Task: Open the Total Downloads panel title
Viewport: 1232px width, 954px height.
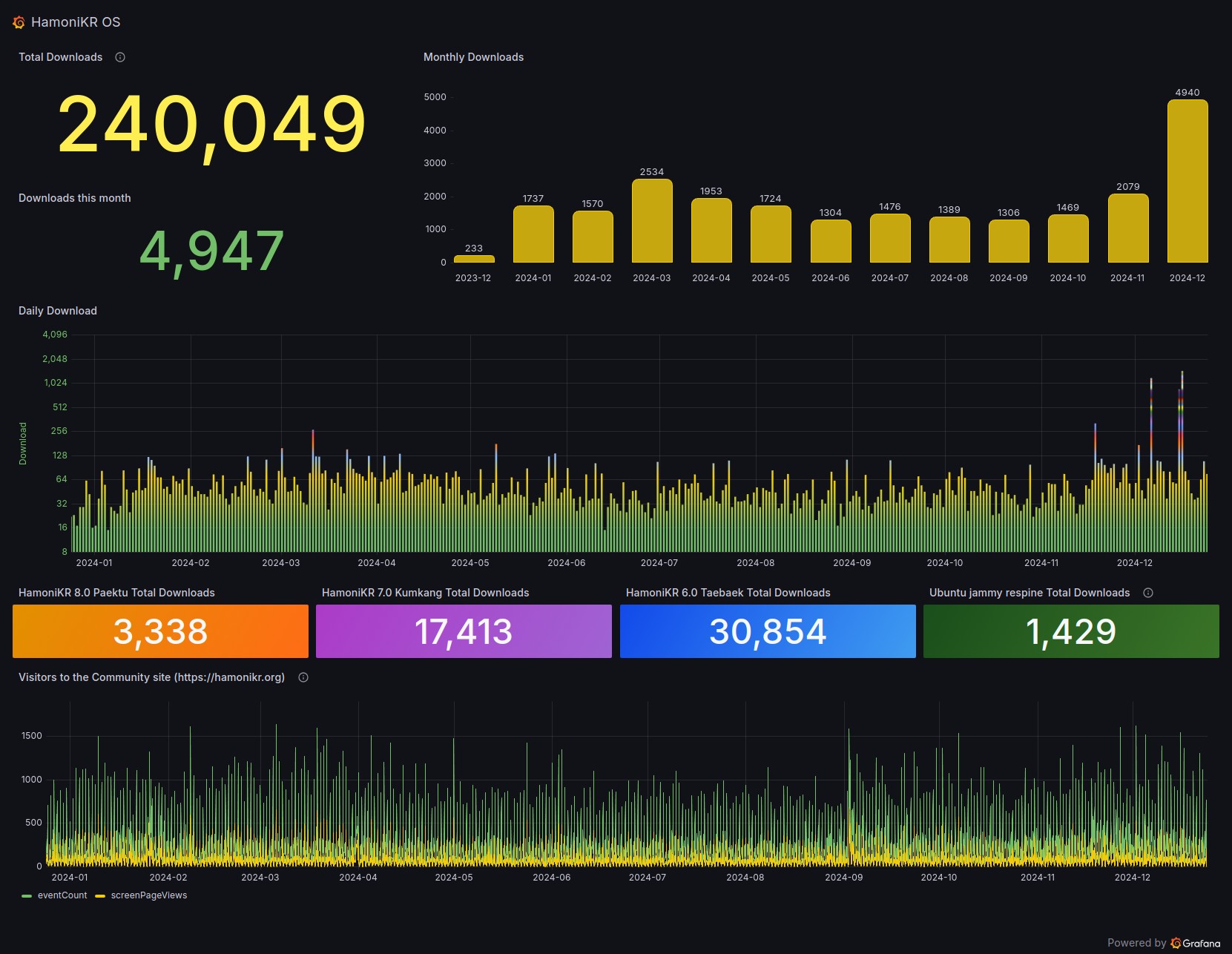Action: tap(61, 57)
